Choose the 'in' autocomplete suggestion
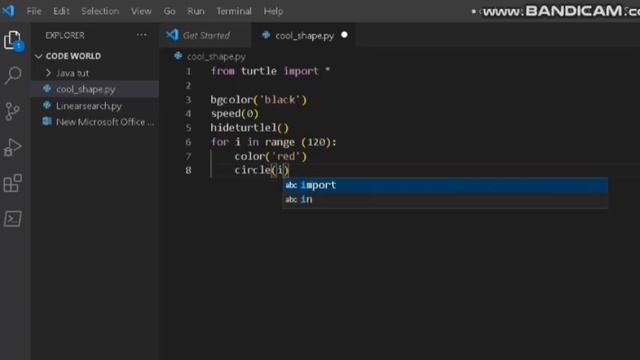 [x=445, y=199]
